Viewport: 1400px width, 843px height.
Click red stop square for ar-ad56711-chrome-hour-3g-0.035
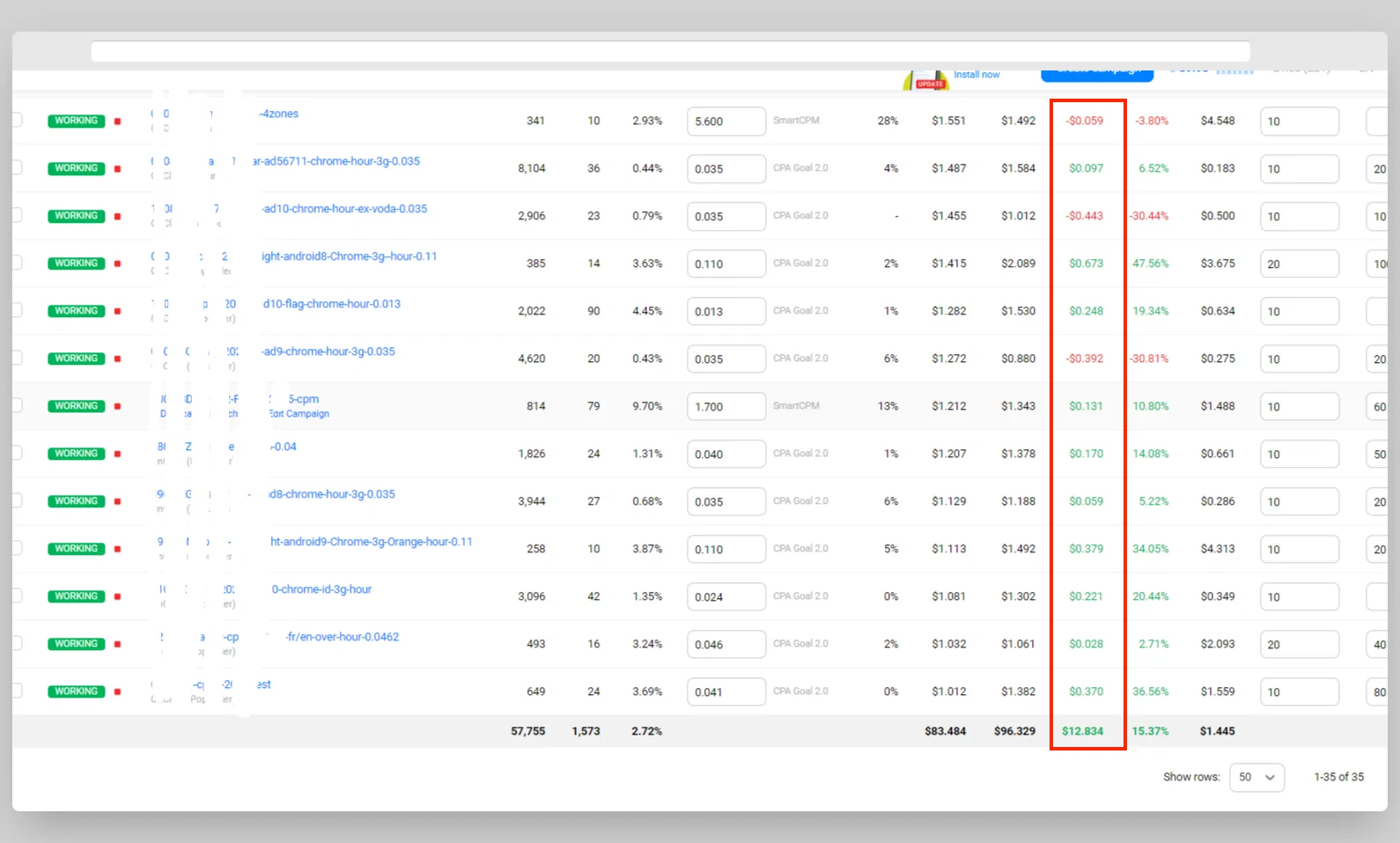tap(117, 169)
